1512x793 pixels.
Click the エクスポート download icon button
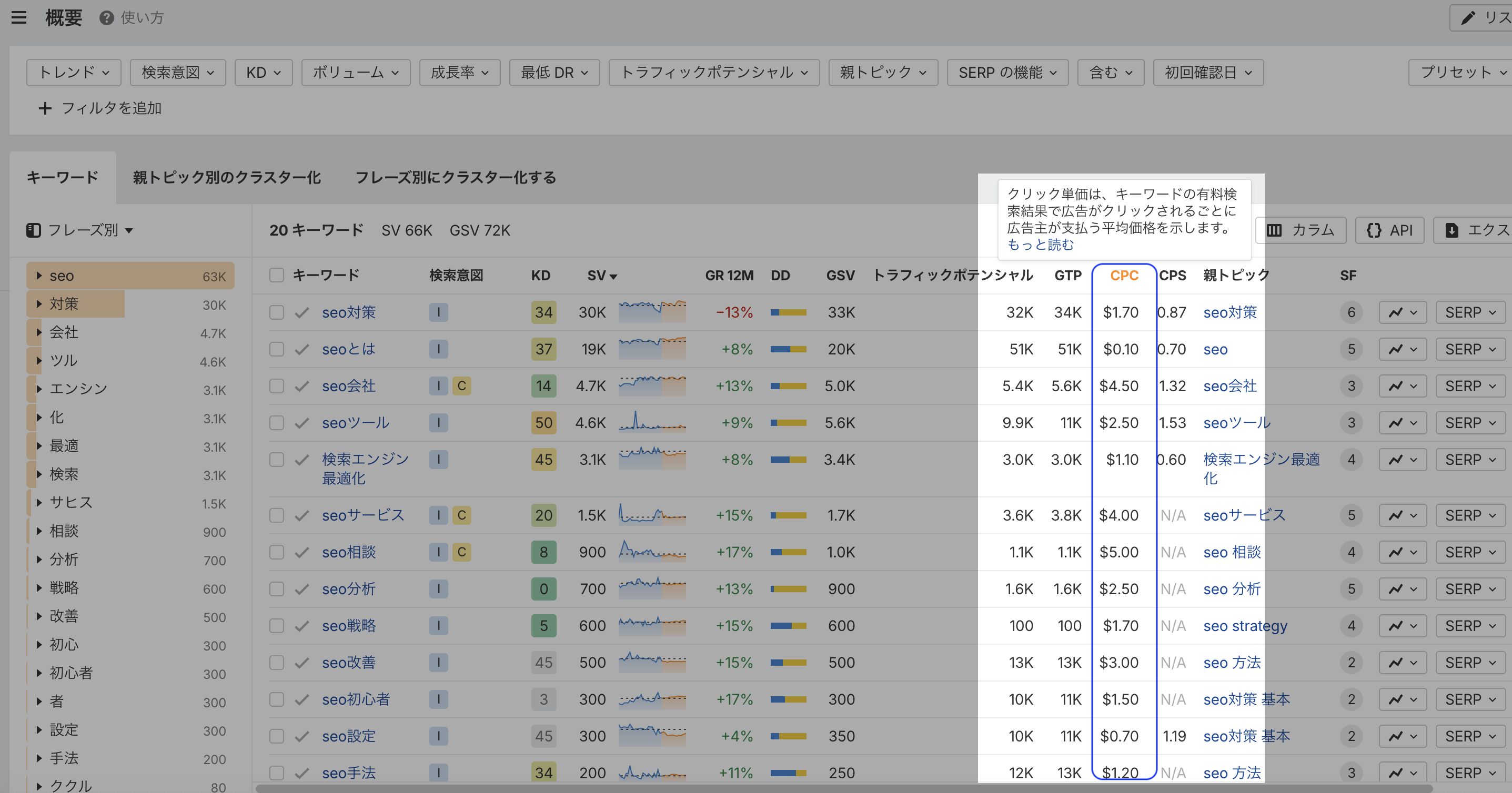tap(1452, 230)
